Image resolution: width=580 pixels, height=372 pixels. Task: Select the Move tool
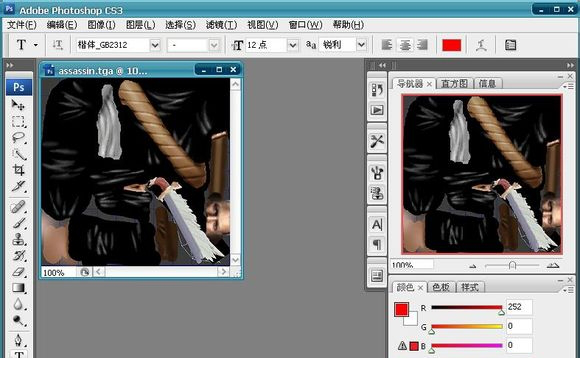pyautogui.click(x=18, y=105)
